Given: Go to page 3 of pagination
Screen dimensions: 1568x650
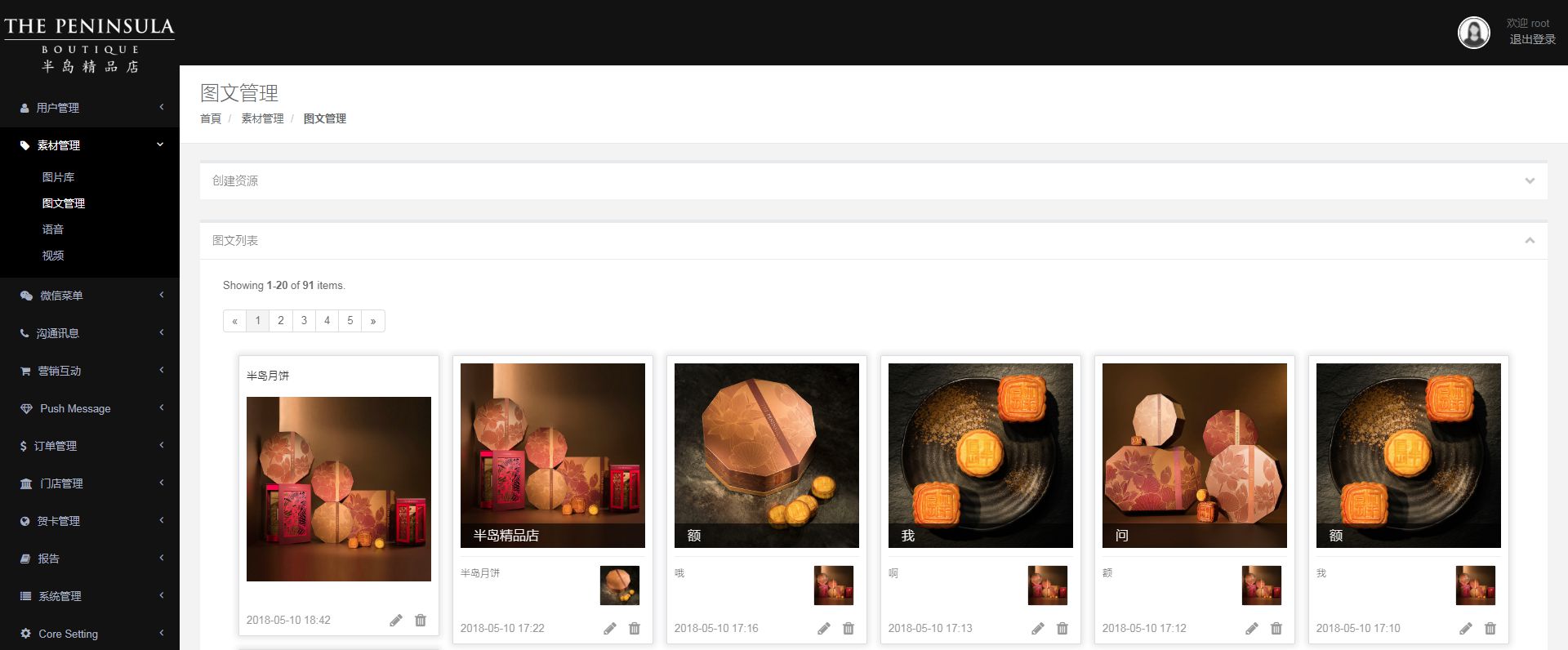Looking at the screenshot, I should (304, 321).
